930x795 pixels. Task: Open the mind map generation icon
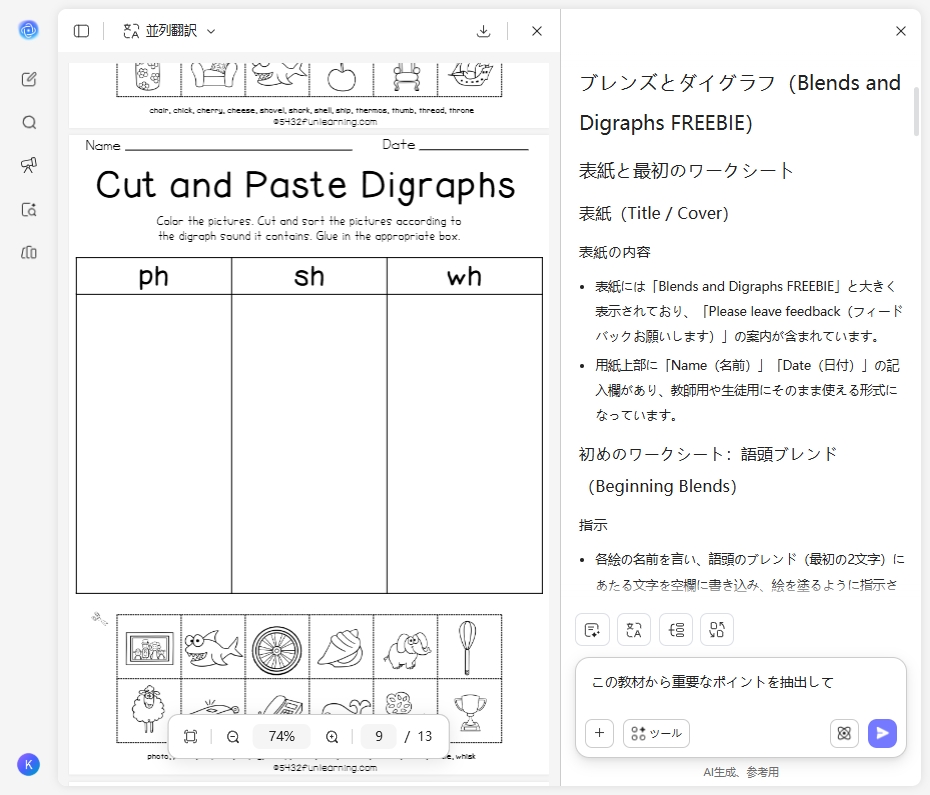coord(716,629)
